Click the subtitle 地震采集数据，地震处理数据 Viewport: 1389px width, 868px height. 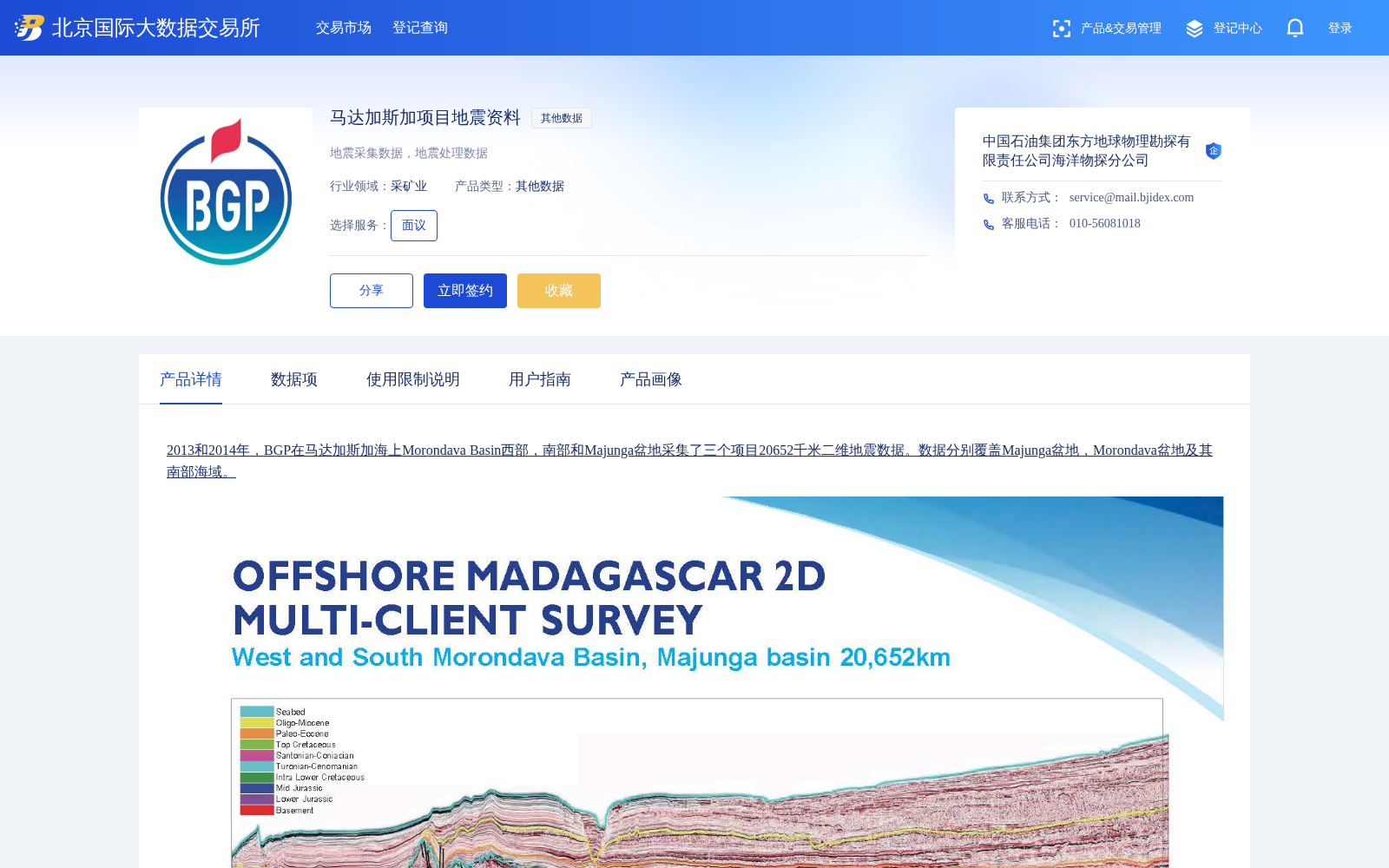pyautogui.click(x=409, y=153)
